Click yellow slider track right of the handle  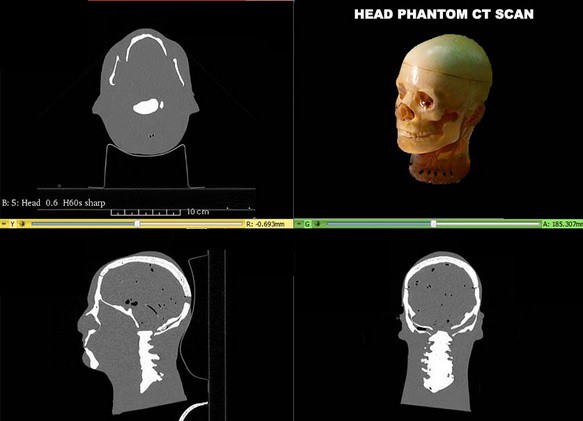tap(191, 224)
